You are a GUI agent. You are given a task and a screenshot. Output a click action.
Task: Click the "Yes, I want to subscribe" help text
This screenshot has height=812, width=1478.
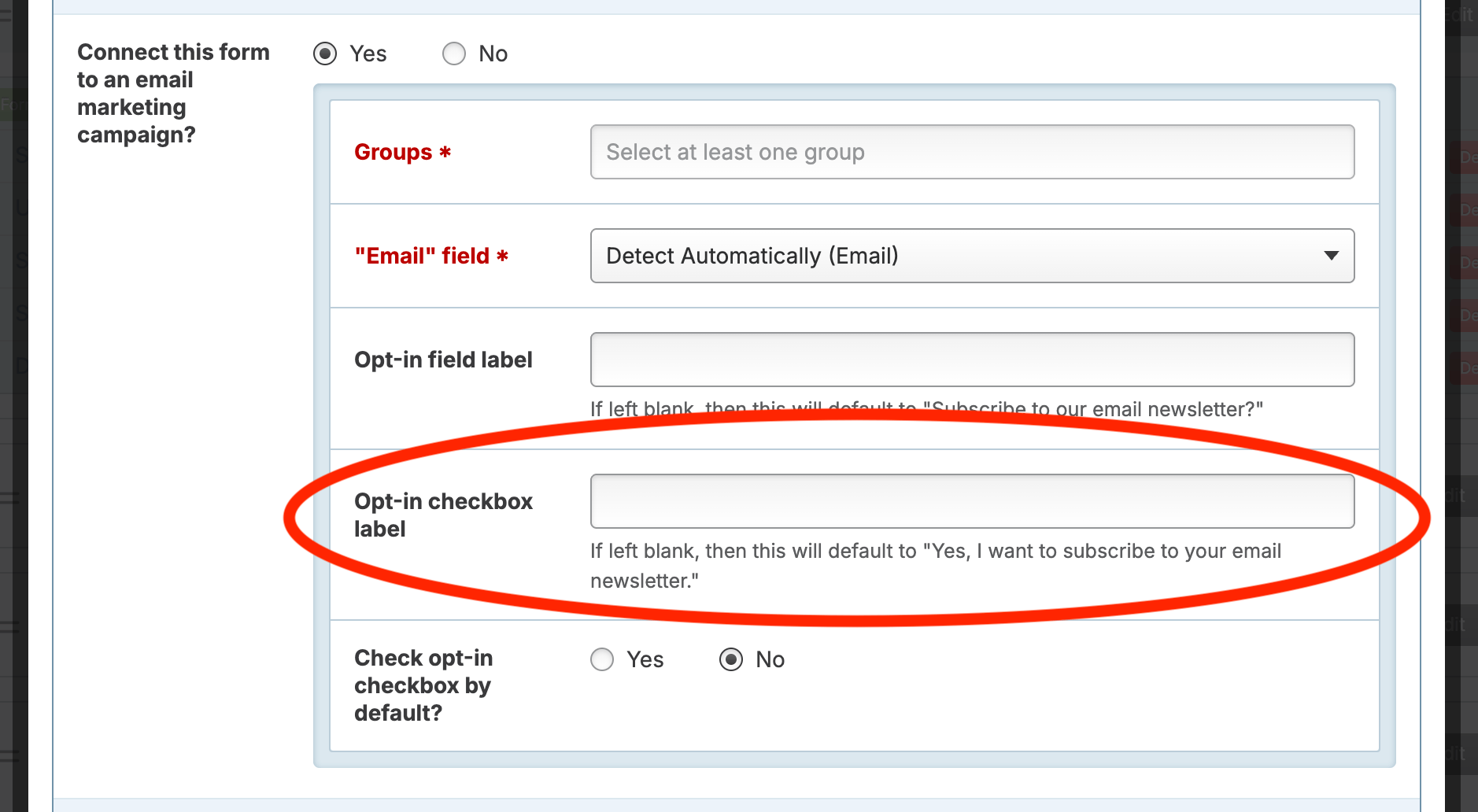pyautogui.click(x=936, y=566)
